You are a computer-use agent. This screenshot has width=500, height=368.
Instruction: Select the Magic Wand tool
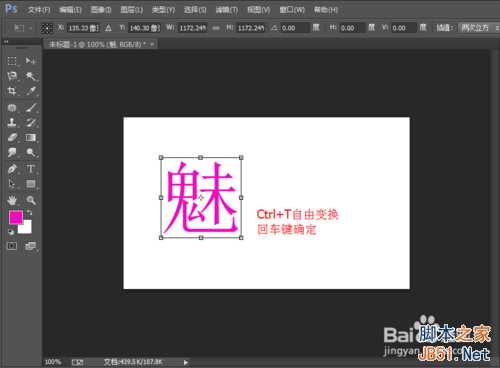tap(30, 76)
